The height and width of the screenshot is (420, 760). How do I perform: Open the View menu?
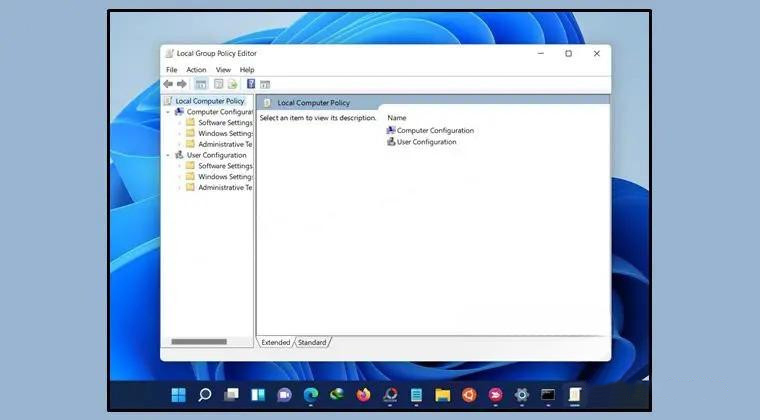coord(223,70)
